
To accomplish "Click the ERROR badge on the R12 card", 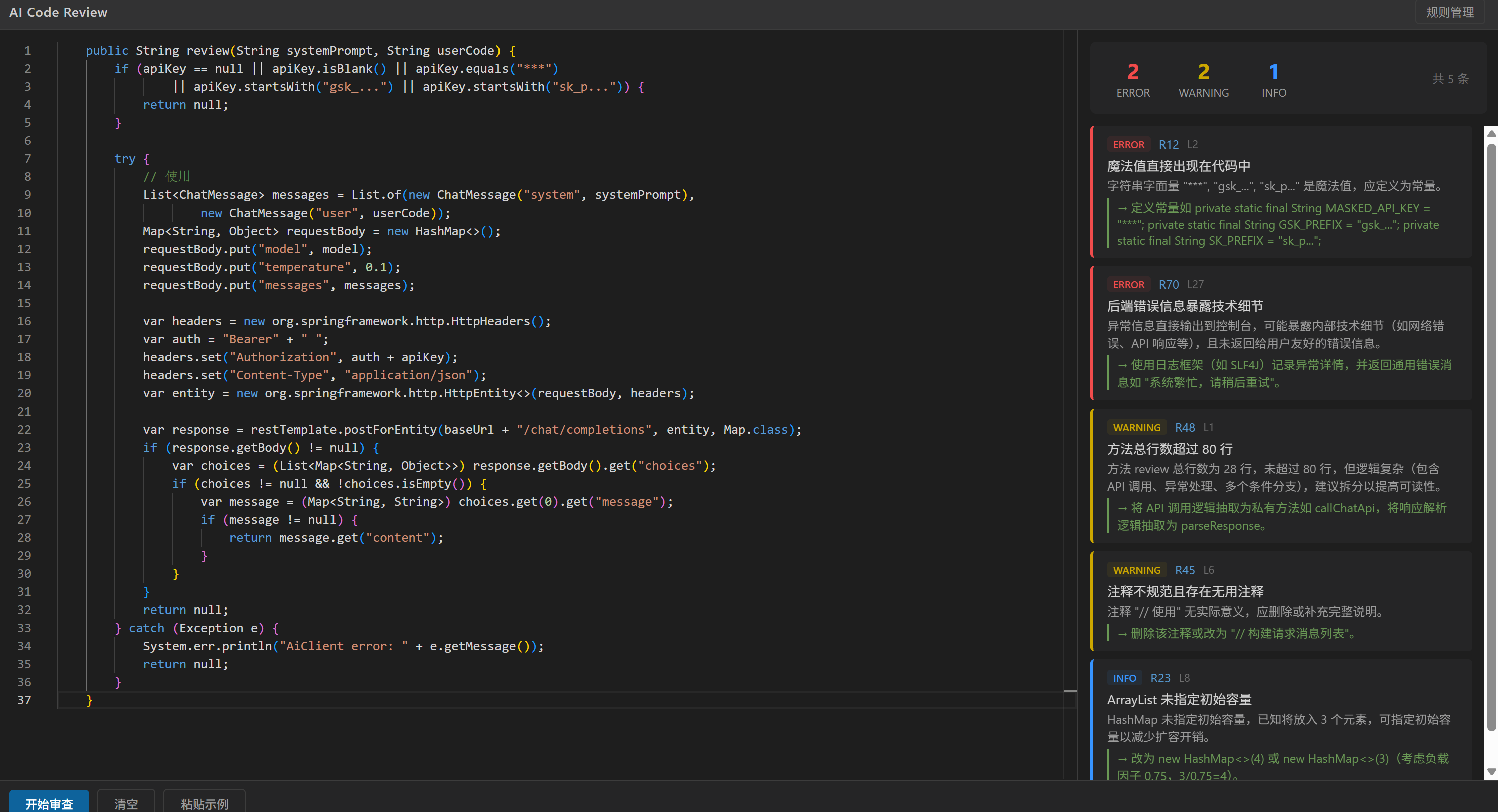I will (1129, 145).
